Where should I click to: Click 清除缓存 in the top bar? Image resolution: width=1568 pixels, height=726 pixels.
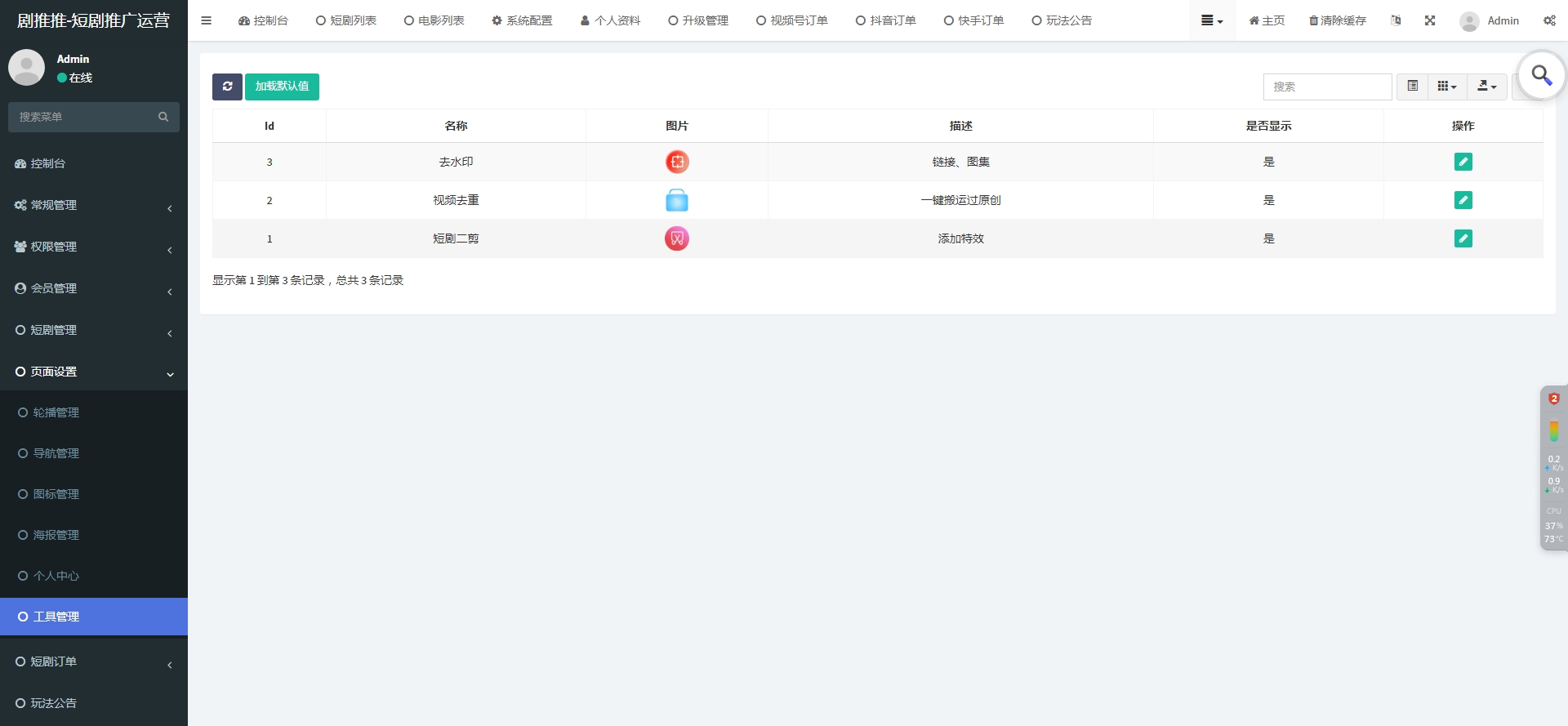[1338, 20]
